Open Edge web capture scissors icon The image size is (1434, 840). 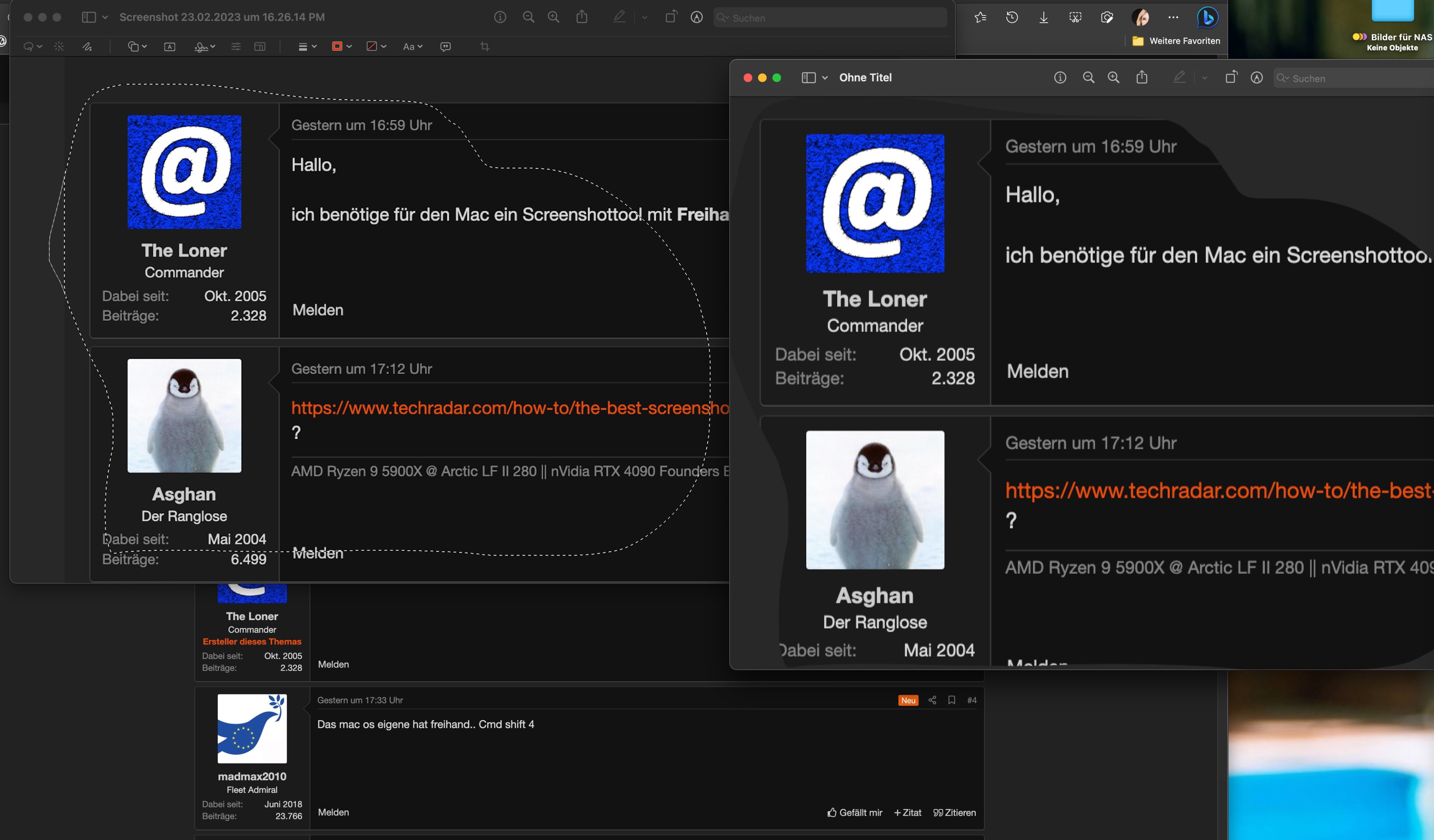tap(1075, 18)
